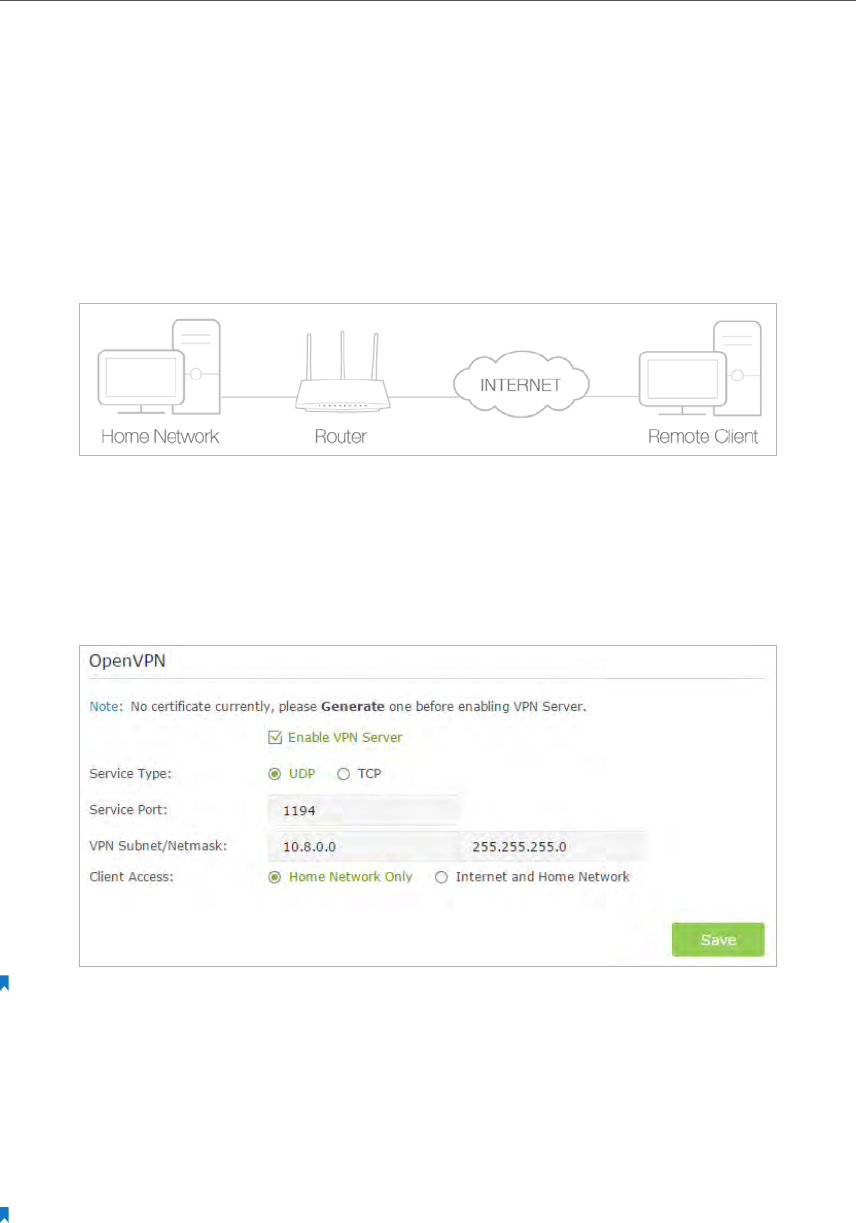The width and height of the screenshot is (856, 1223).
Task: Select the UDP service type
Action: click(x=275, y=774)
